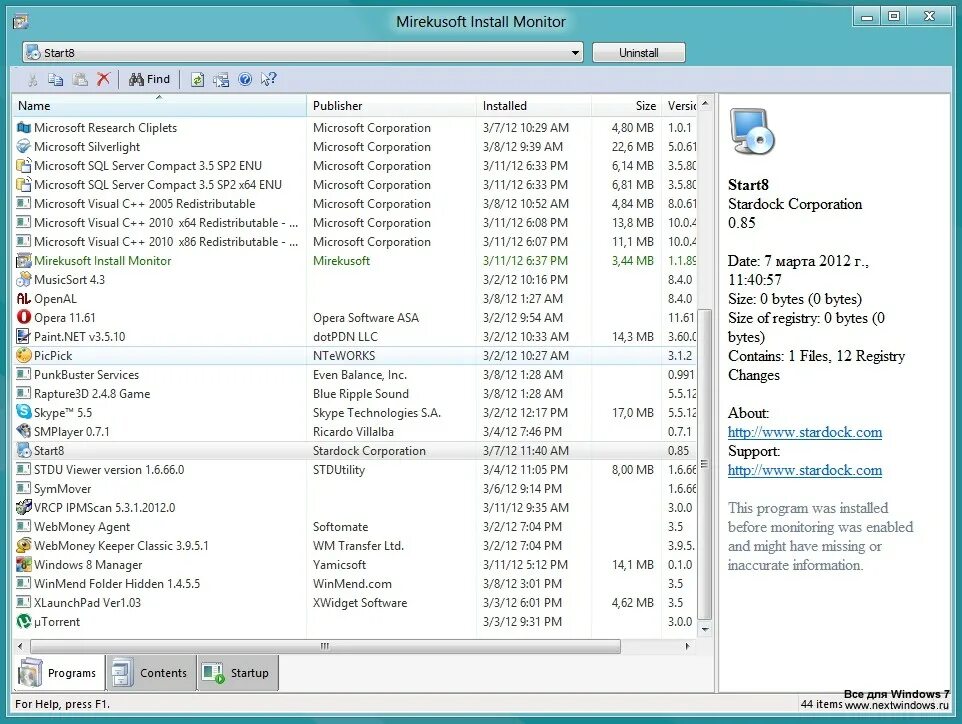The image size is (962, 724).
Task: Switch to the Contents tab
Action: 151,673
